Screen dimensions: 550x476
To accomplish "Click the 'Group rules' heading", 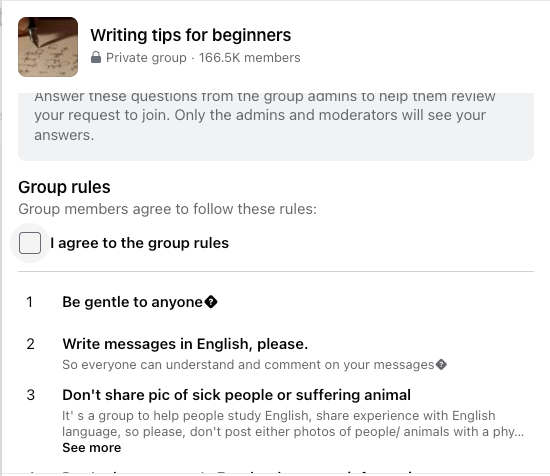I will (x=64, y=187).
